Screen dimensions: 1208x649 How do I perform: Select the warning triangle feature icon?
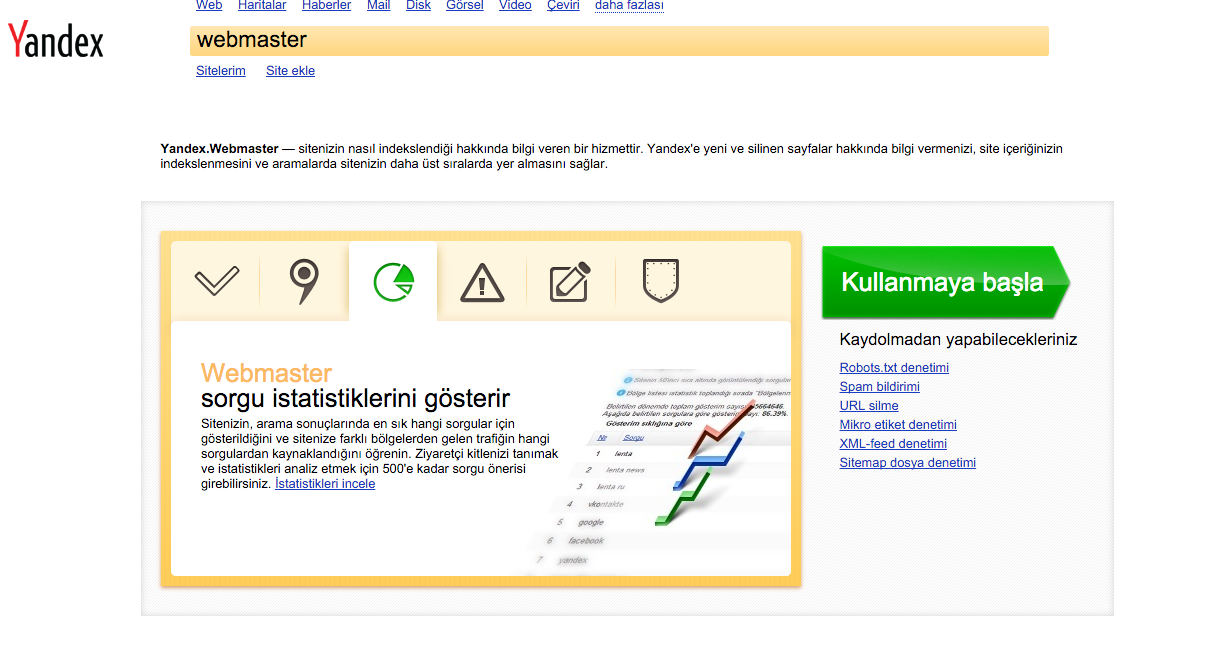482,282
